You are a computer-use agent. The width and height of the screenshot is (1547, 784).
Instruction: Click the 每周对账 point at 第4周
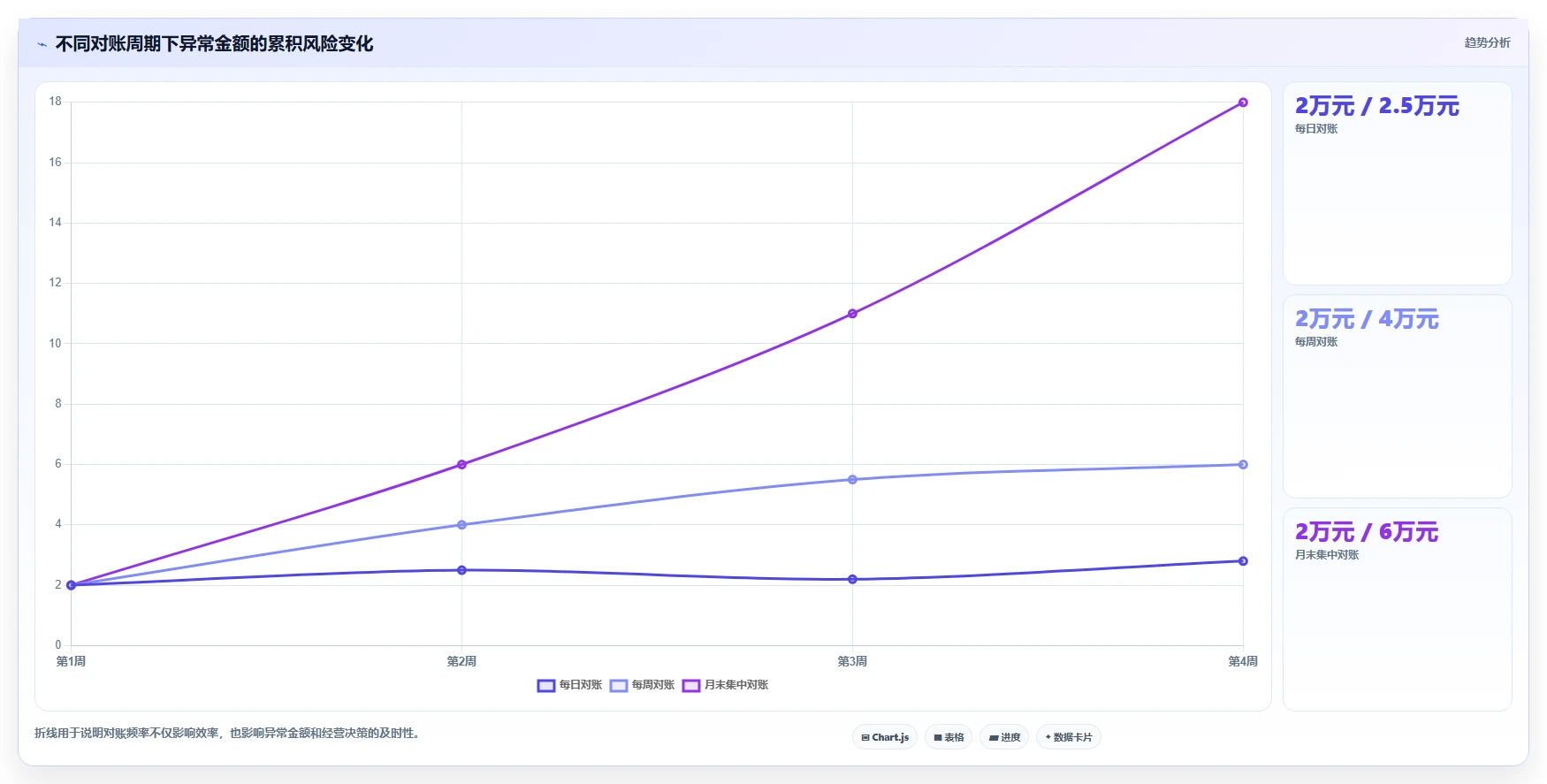coord(1243,465)
